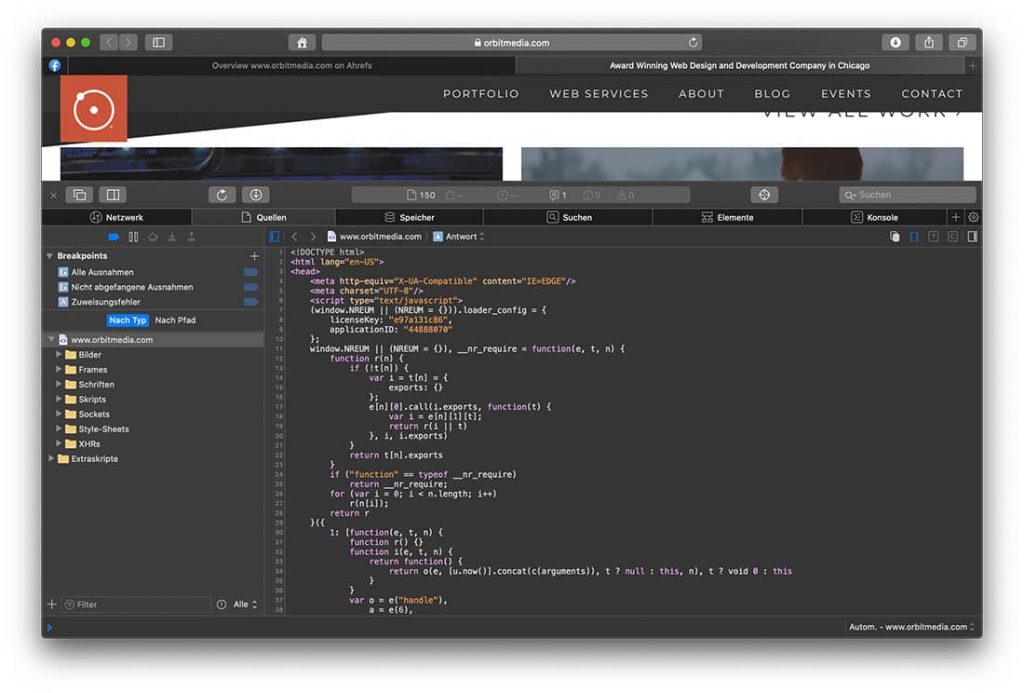Toggle code coverage C button

(x=953, y=236)
